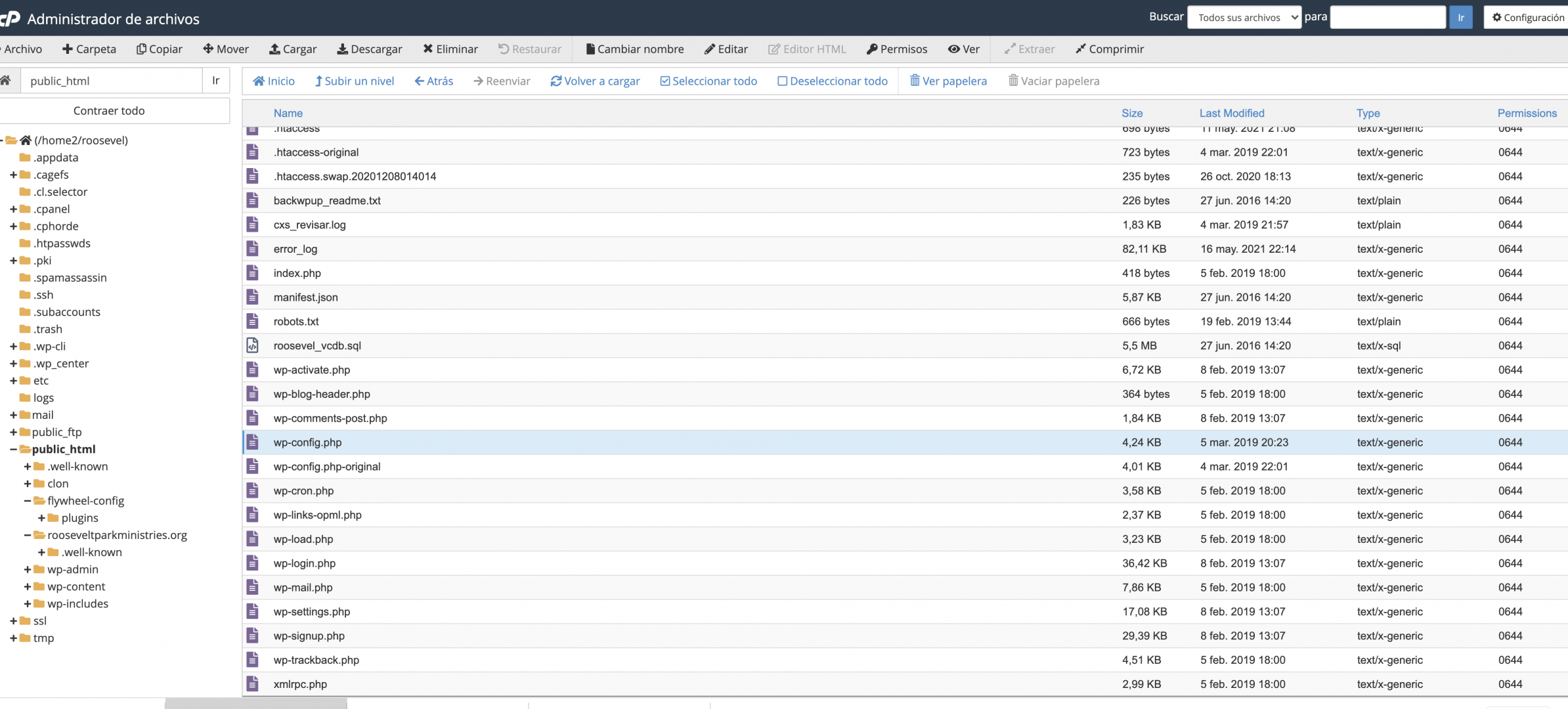The image size is (1568, 709).
Task: Sort files by Type column
Action: [x=1368, y=113]
